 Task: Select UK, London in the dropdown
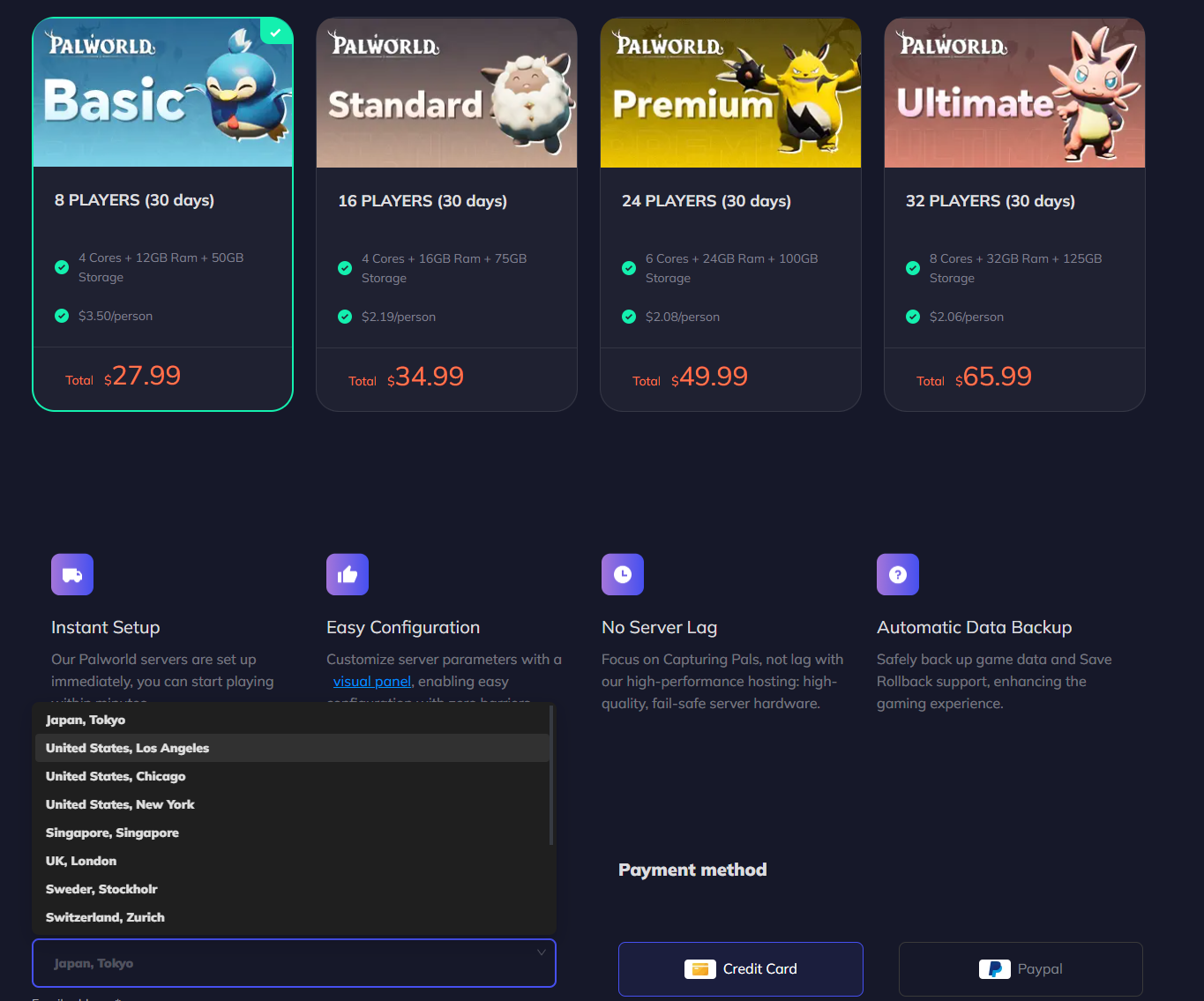[292, 861]
